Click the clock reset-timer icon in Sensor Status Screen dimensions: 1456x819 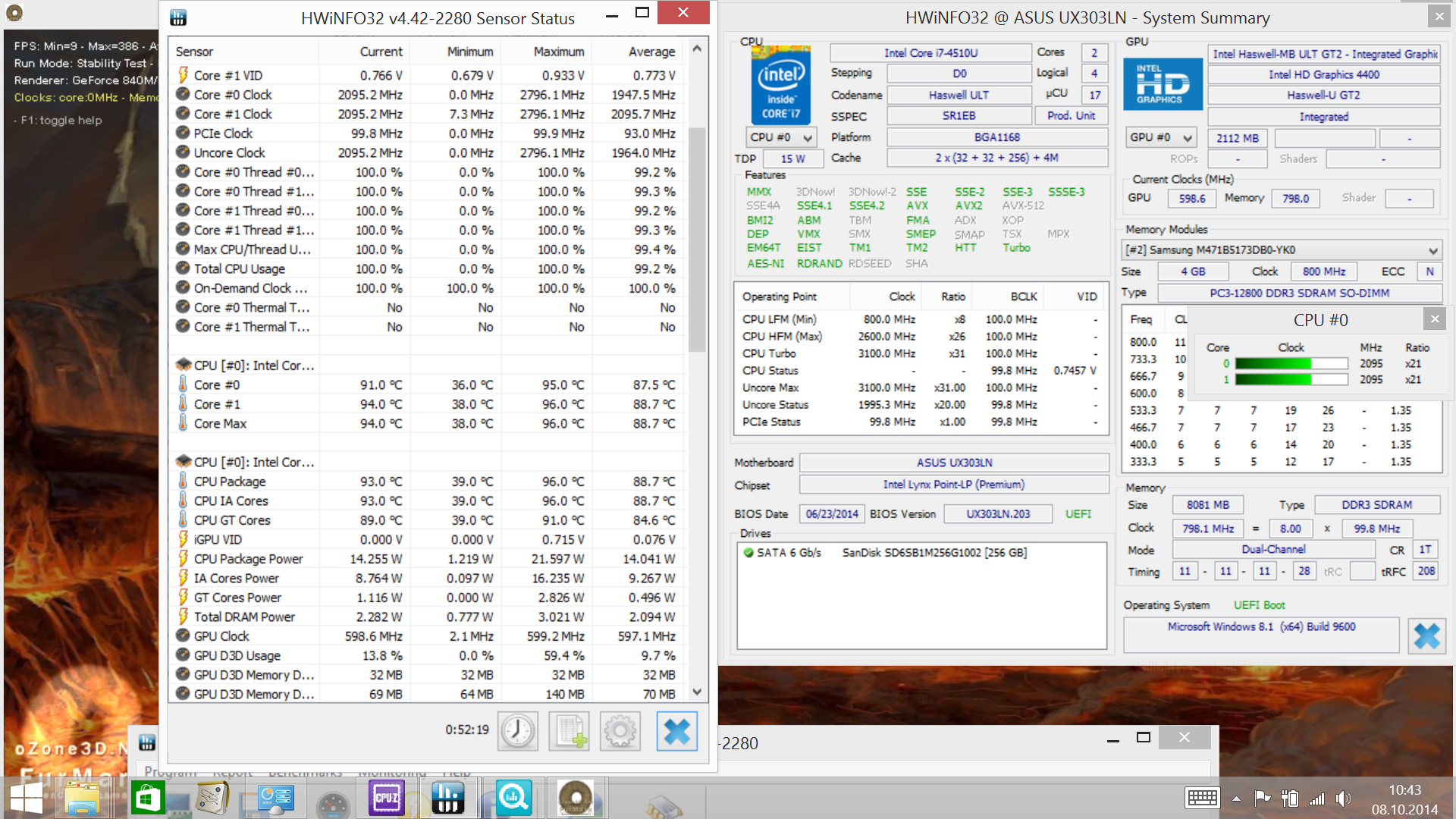click(x=518, y=731)
